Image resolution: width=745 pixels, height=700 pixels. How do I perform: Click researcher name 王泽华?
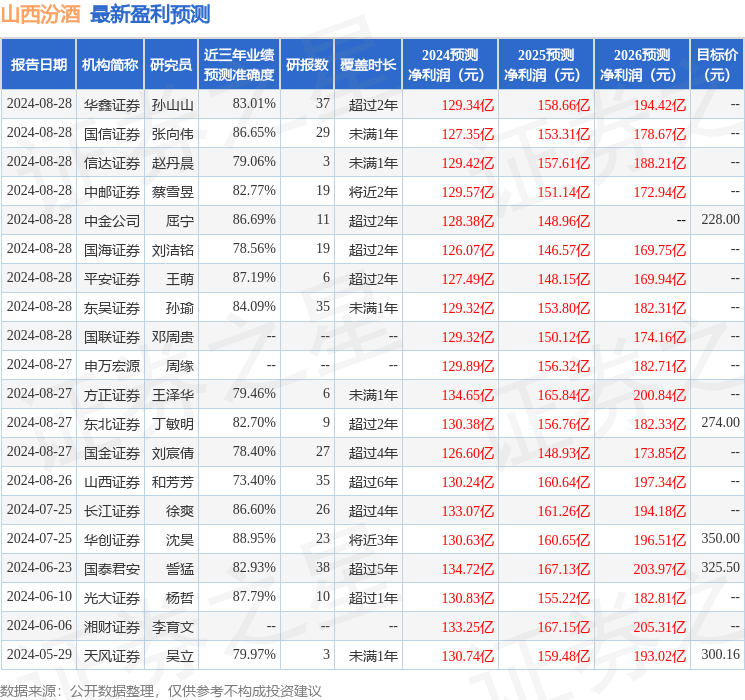(x=172, y=395)
